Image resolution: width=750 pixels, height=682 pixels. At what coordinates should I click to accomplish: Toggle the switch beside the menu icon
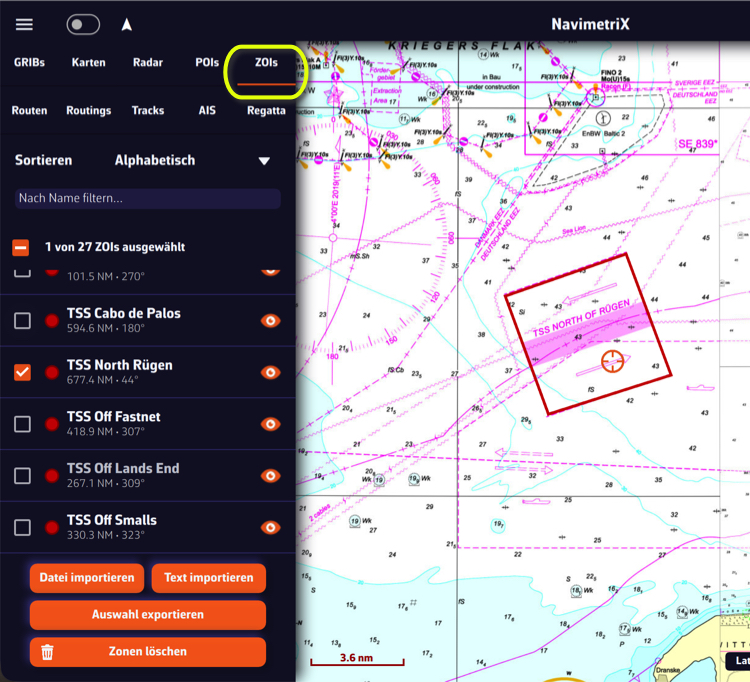[83, 24]
